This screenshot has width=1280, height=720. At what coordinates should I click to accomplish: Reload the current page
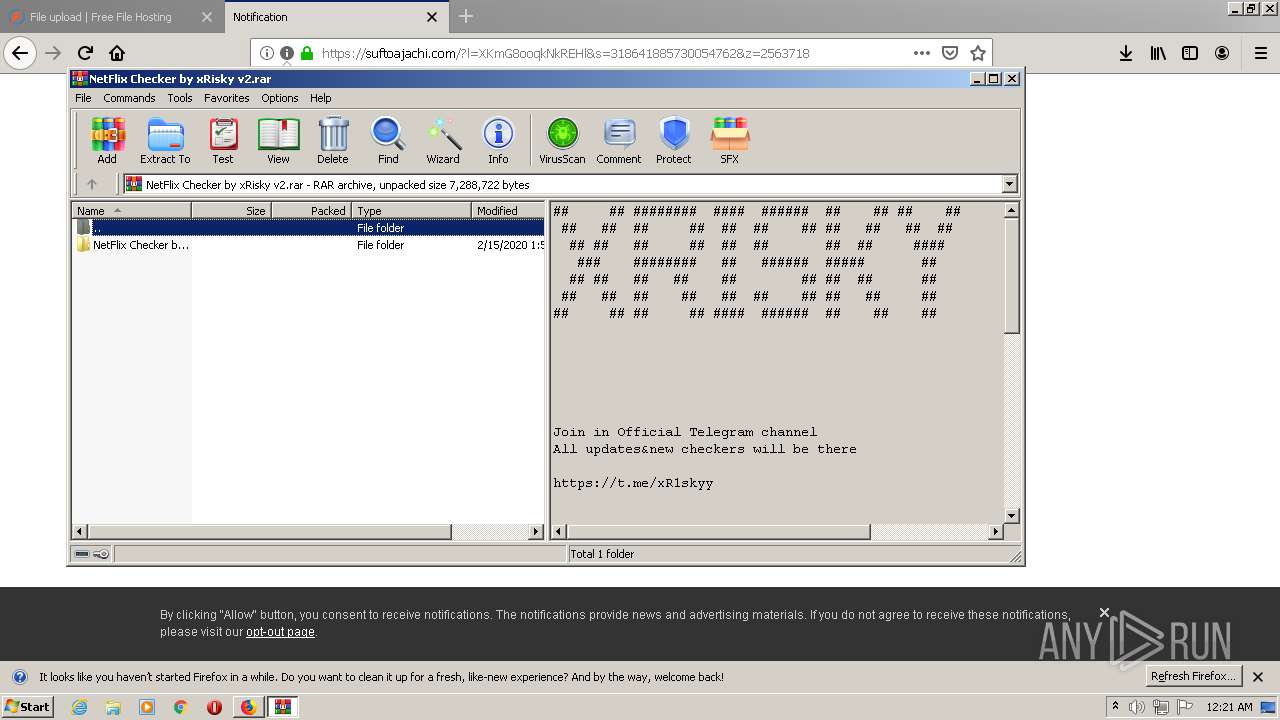click(x=85, y=53)
